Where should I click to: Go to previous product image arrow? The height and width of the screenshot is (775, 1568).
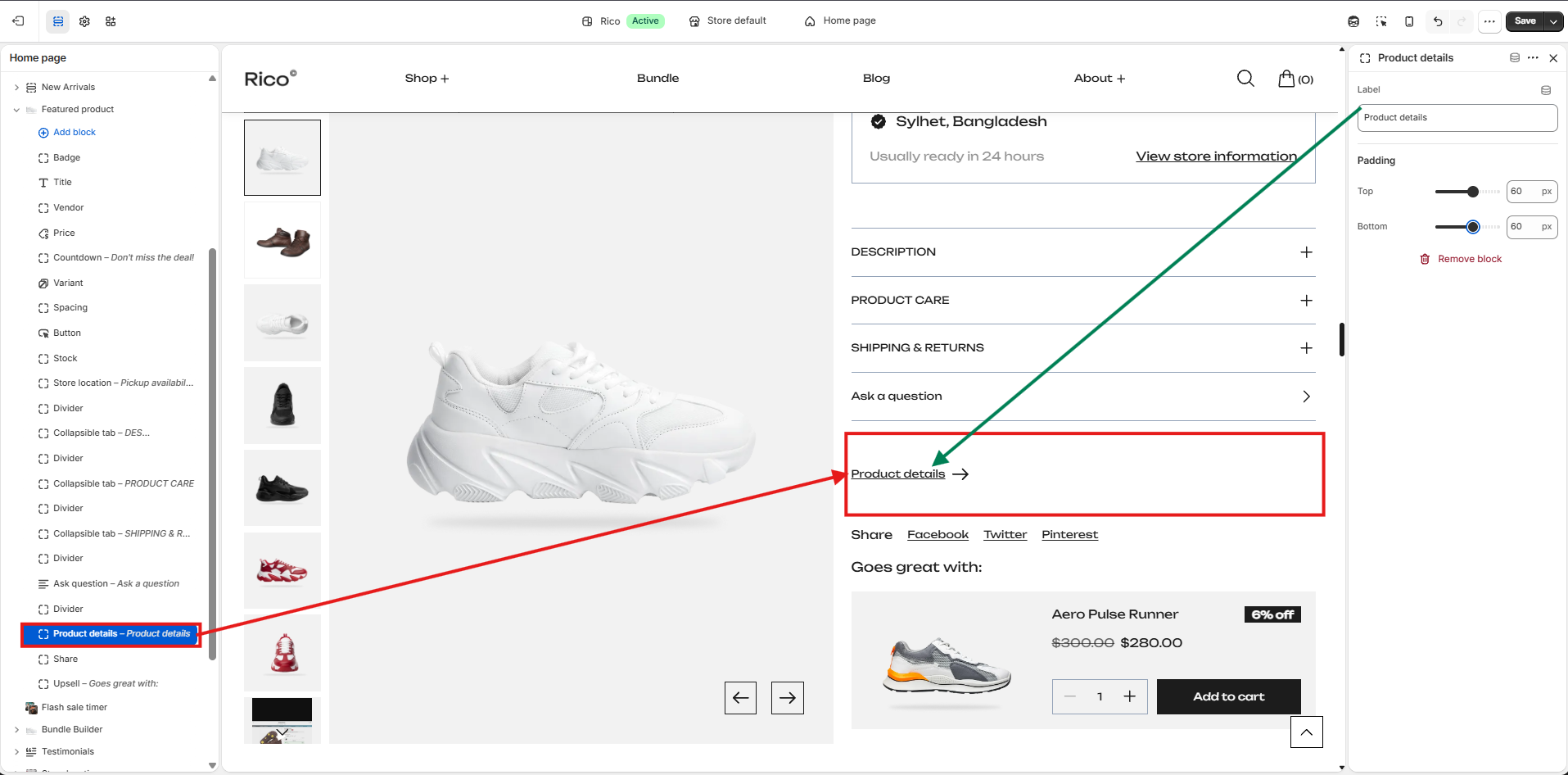[x=740, y=698]
